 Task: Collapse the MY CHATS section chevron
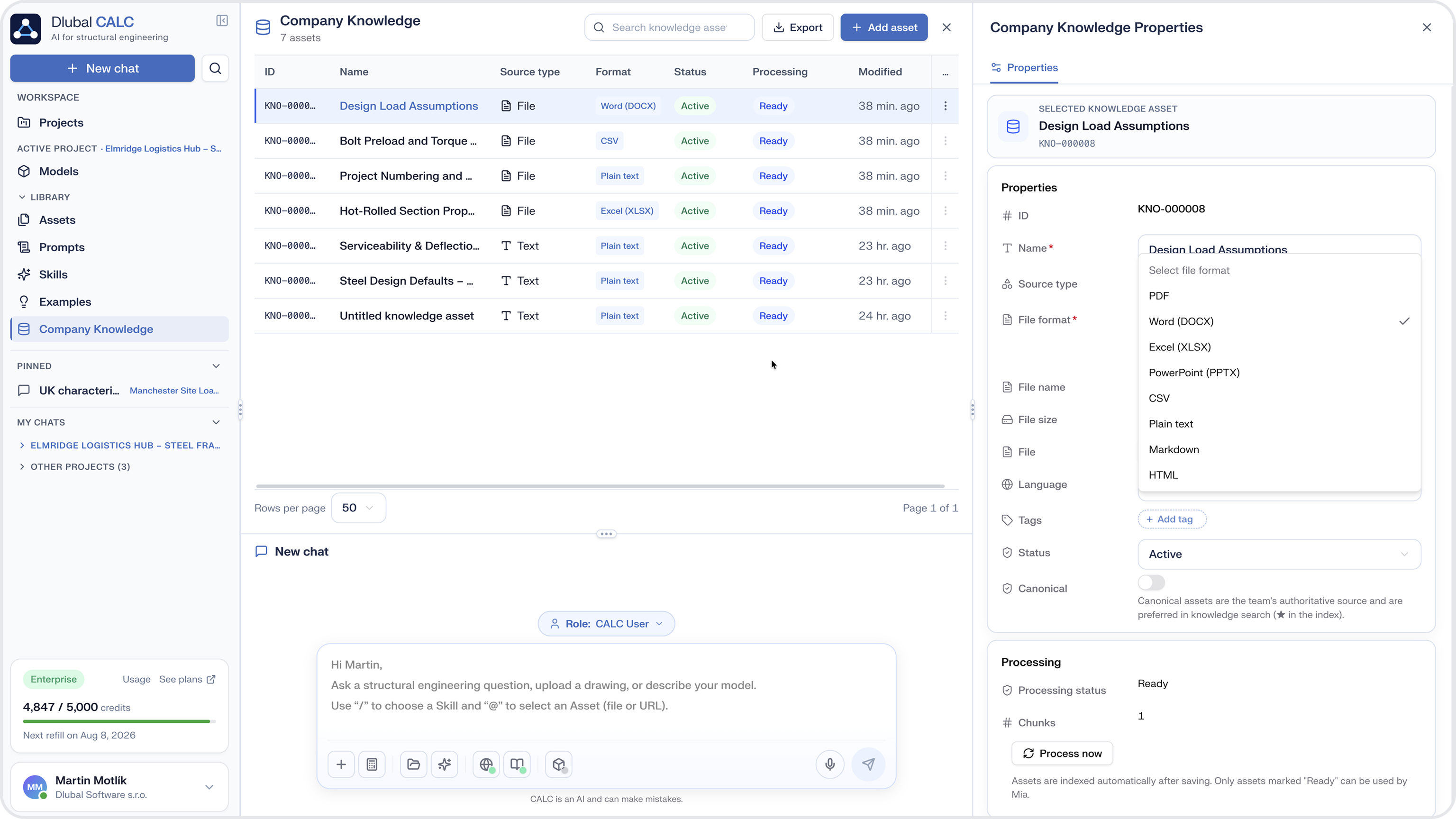pos(216,422)
